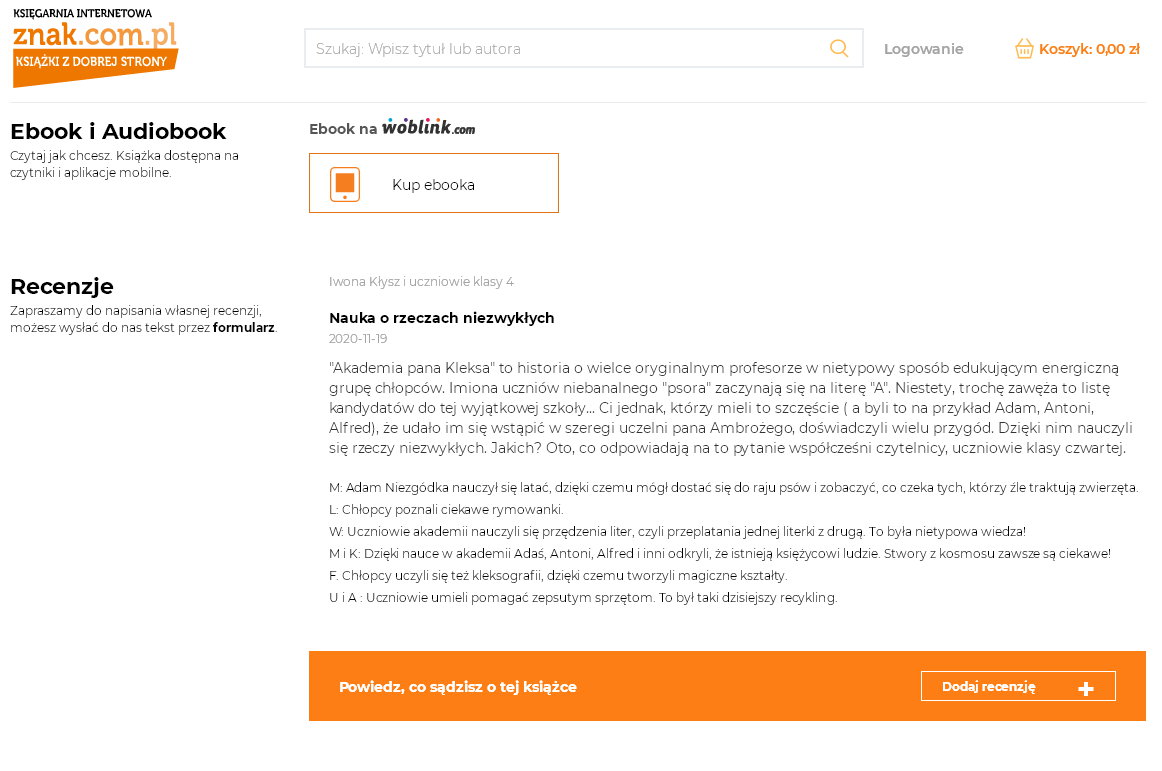This screenshot has width=1162, height=771.
Task: Open the Logowanie link
Action: tap(923, 49)
